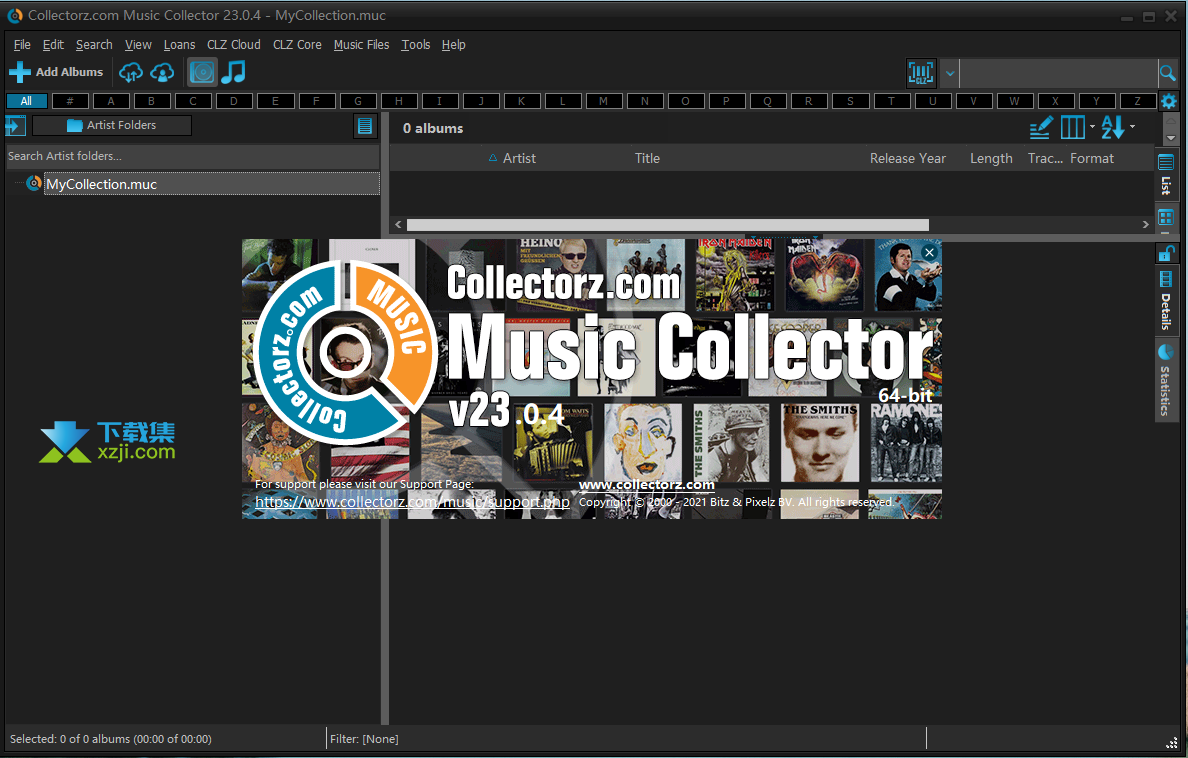The width and height of the screenshot is (1188, 758).
Task: Switch to the List view tab
Action: [x=1166, y=175]
